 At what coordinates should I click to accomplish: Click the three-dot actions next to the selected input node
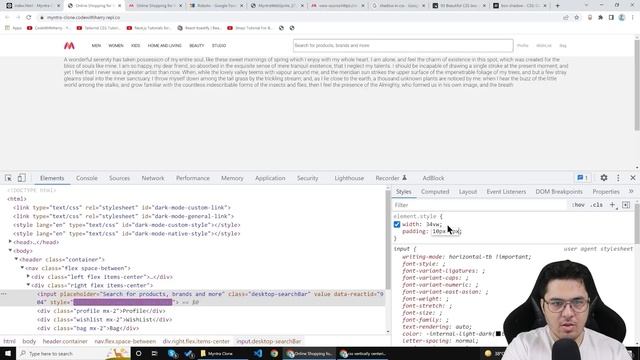[4, 294]
